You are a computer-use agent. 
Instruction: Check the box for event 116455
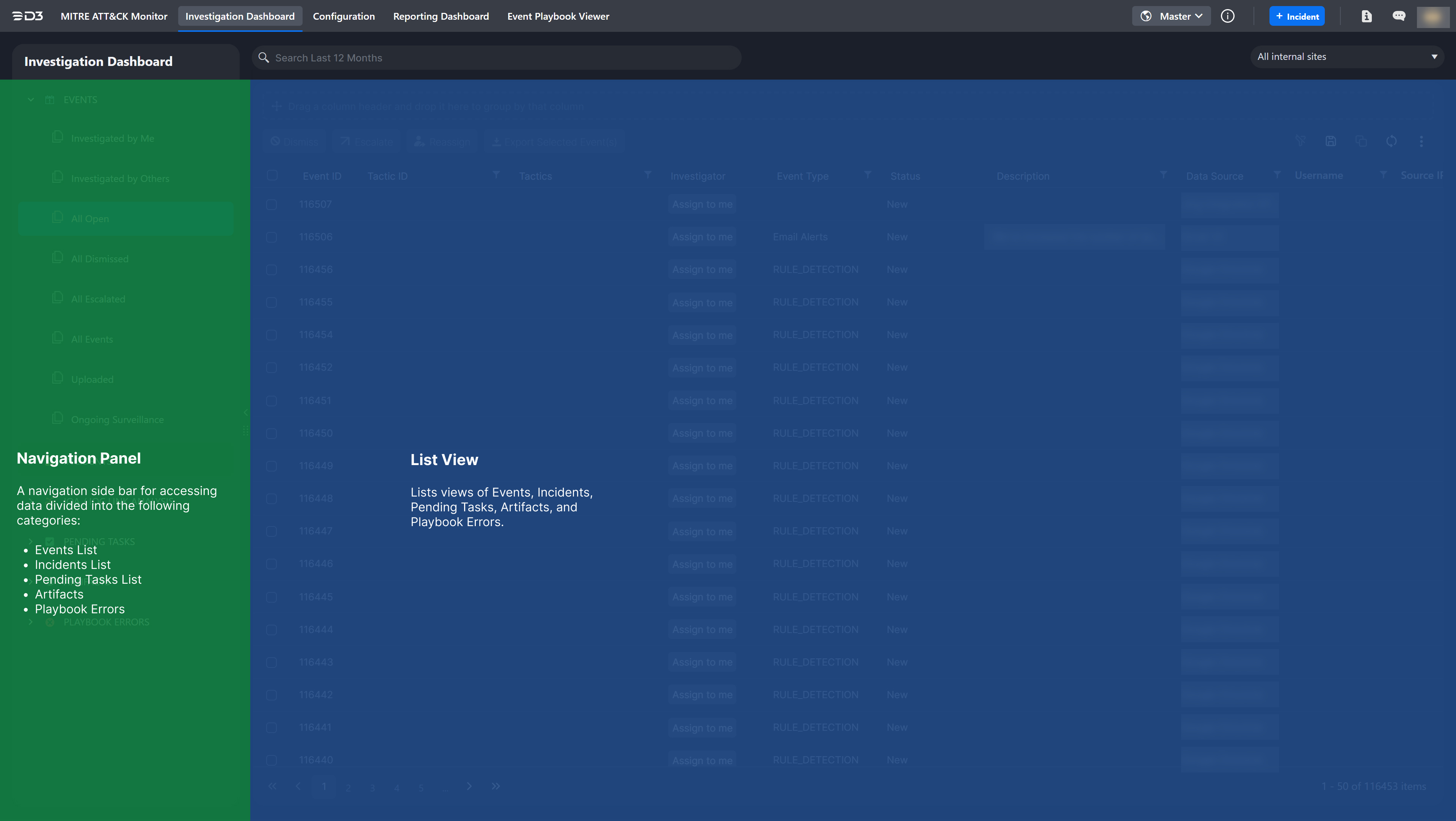pyautogui.click(x=272, y=302)
